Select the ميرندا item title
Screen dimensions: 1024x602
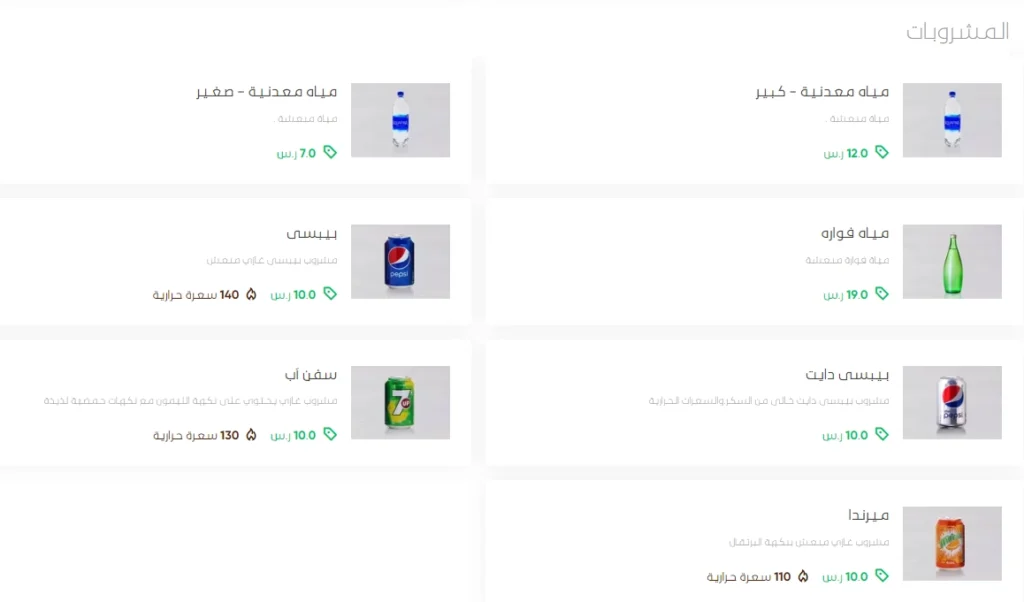869,515
